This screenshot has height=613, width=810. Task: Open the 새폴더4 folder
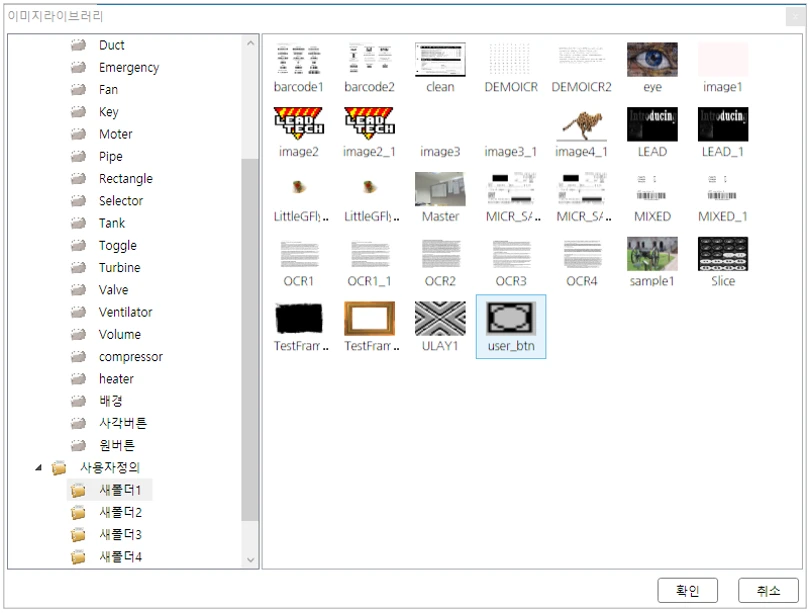point(120,557)
